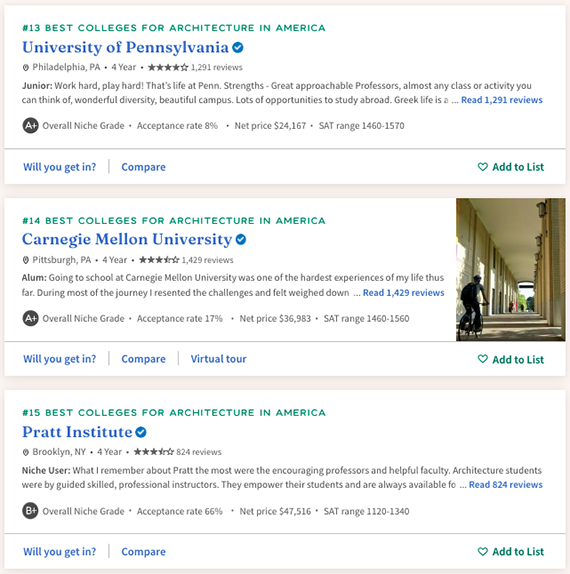The height and width of the screenshot is (574, 570).
Task: Open Virtual tour for Carnegie Mellon
Action: (x=219, y=359)
